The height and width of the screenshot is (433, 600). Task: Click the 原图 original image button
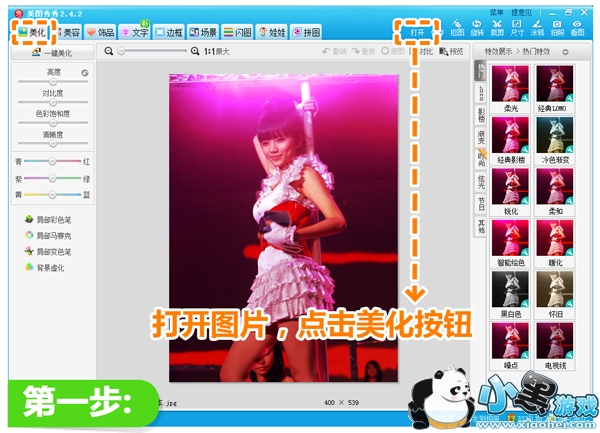(393, 51)
